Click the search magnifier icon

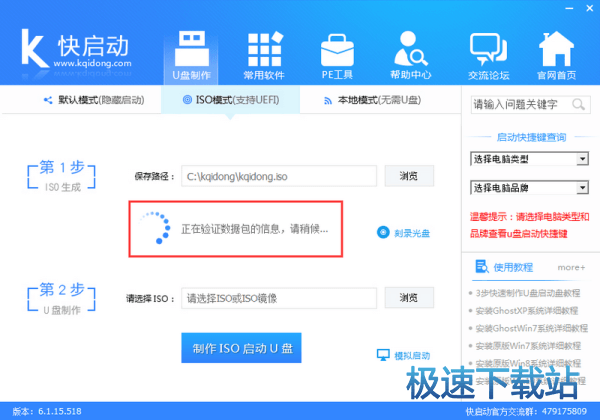coord(578,104)
